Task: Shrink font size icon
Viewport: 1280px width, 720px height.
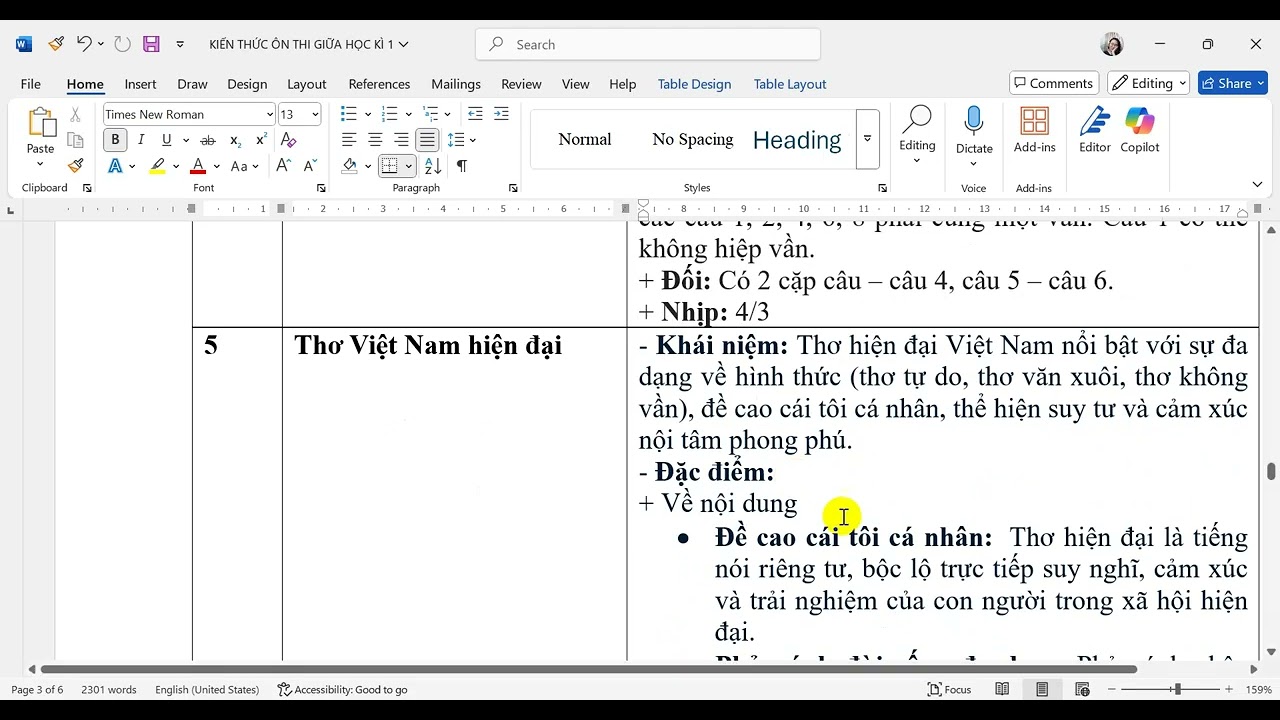Action: tap(309, 166)
